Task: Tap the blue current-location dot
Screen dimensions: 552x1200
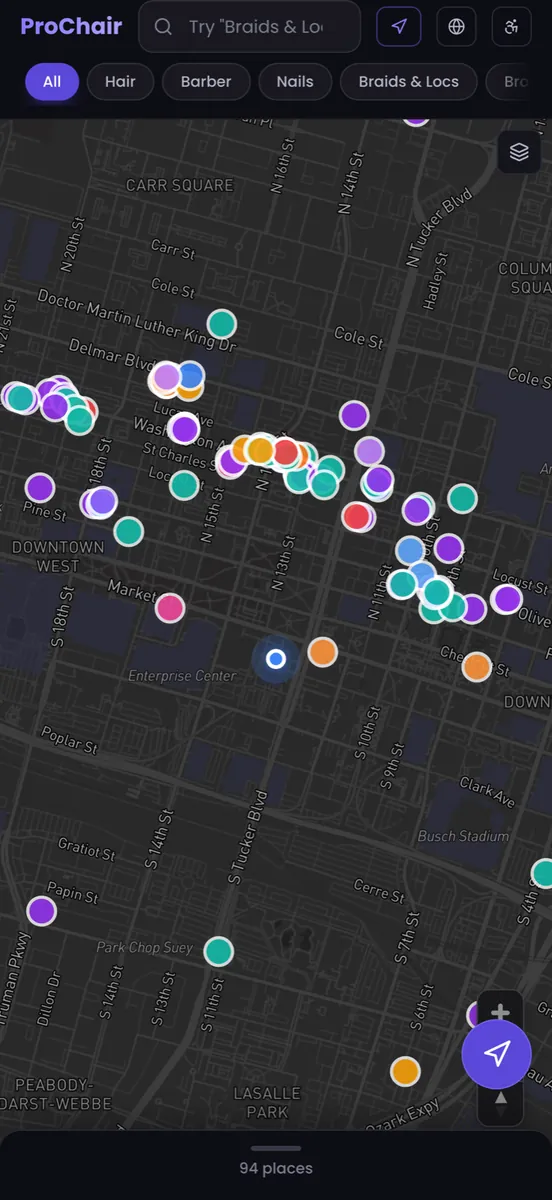Action: [277, 659]
